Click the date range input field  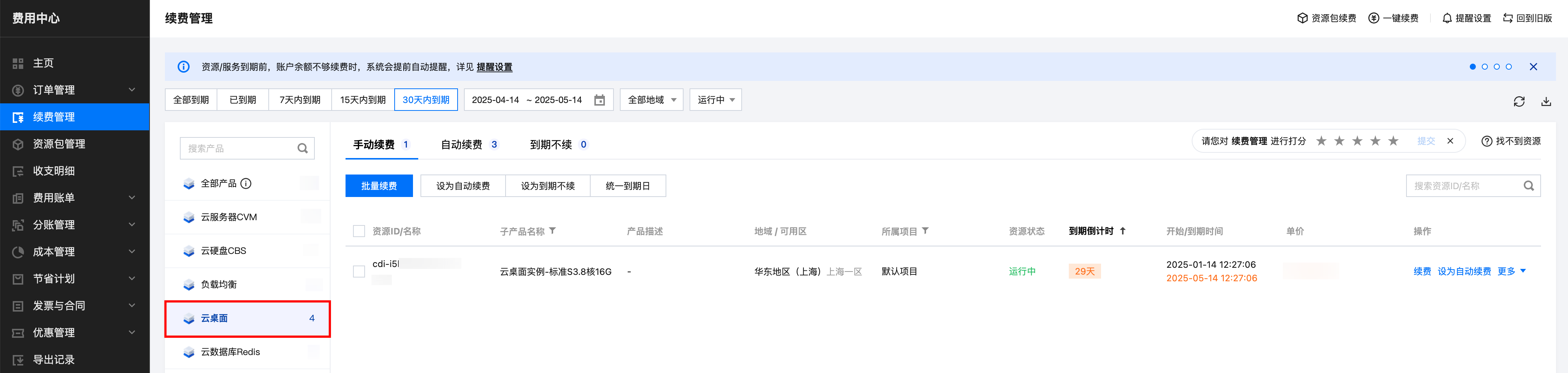539,100
